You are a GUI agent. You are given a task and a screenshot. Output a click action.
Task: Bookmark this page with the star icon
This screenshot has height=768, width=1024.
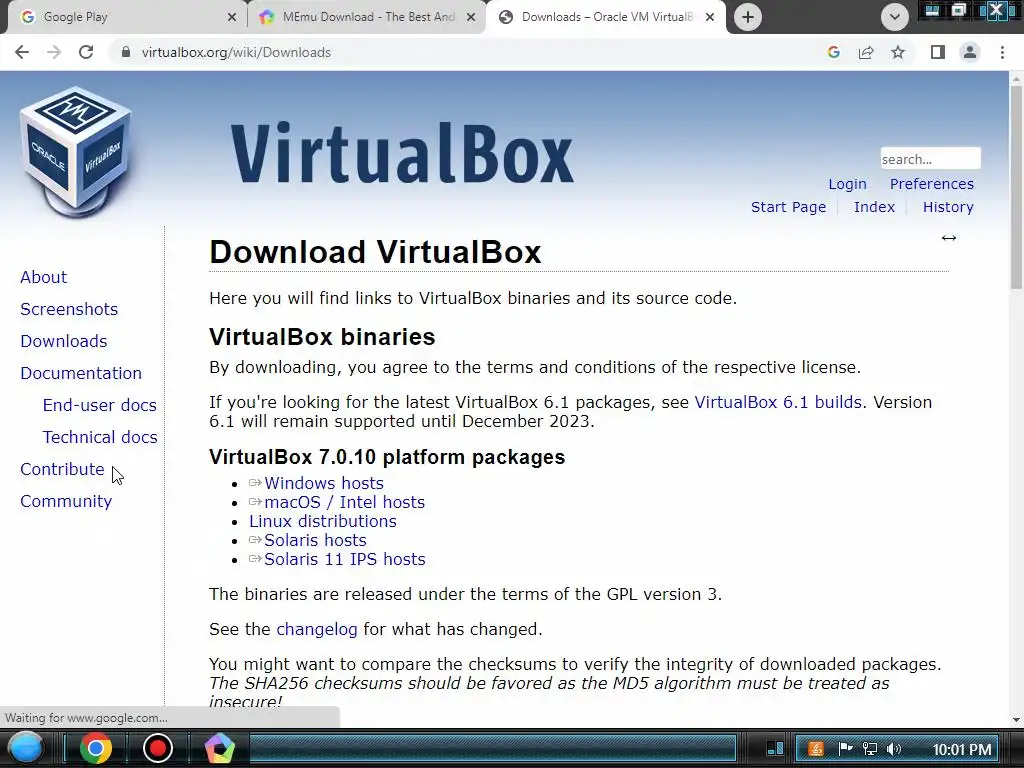898,52
